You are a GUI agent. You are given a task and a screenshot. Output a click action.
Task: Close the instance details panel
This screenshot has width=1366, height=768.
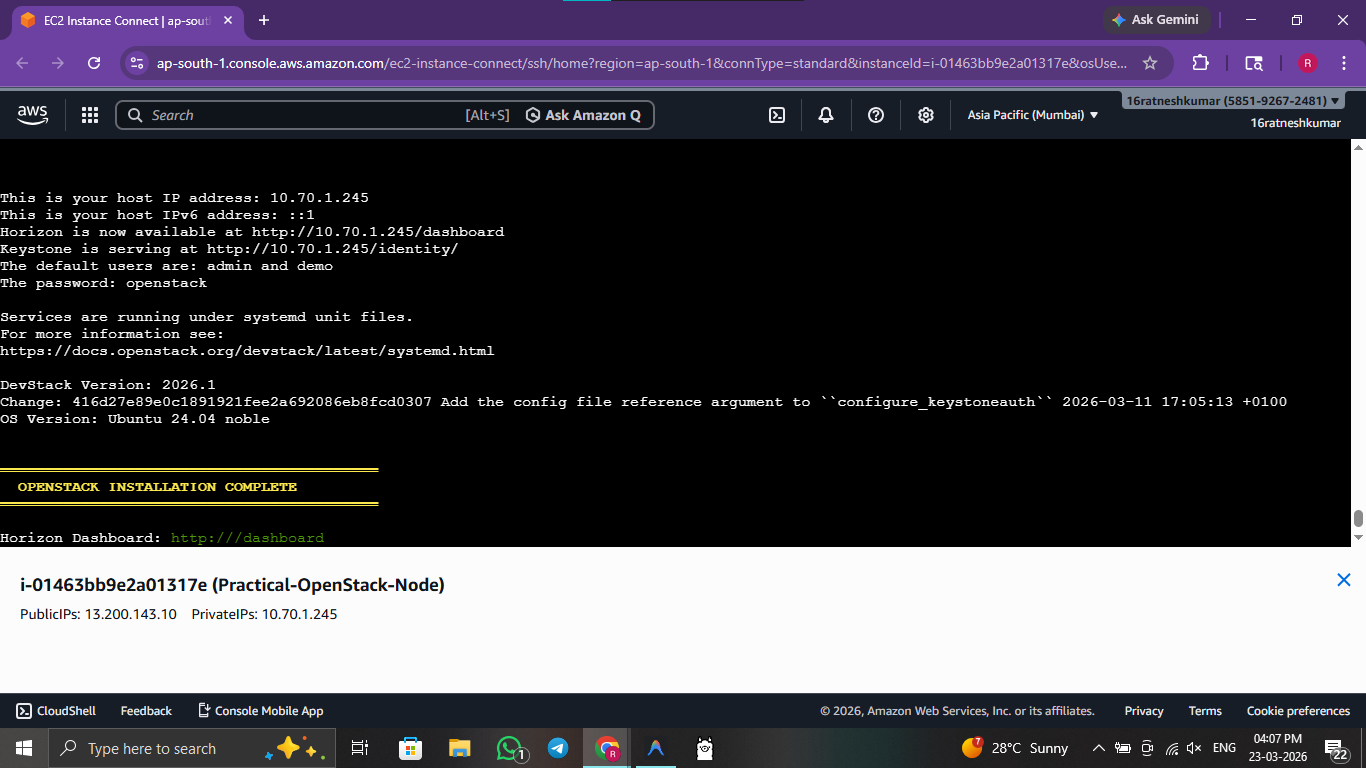[x=1344, y=580]
